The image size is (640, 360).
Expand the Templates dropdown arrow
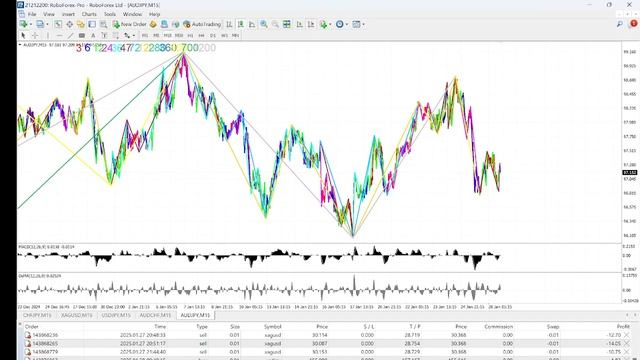[363, 24]
